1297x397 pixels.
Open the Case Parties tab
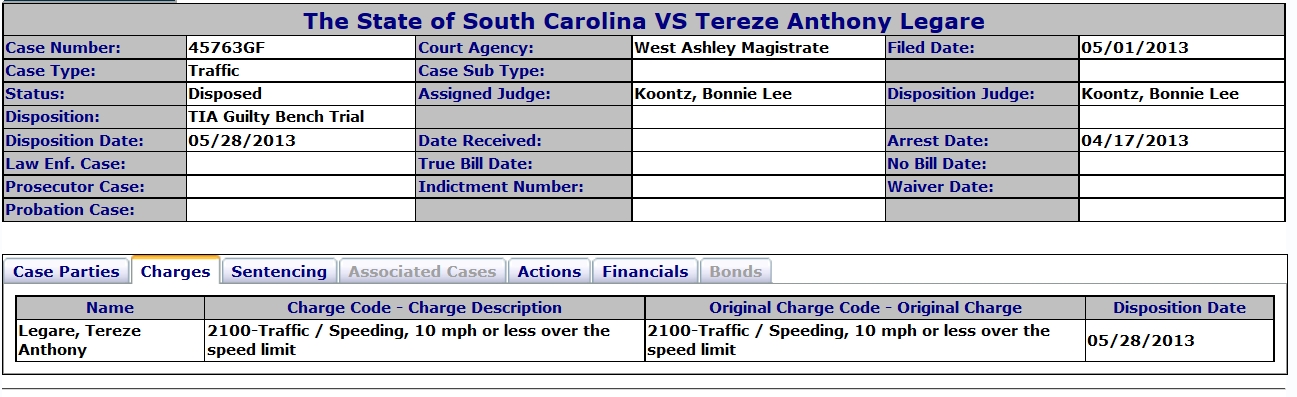point(67,271)
